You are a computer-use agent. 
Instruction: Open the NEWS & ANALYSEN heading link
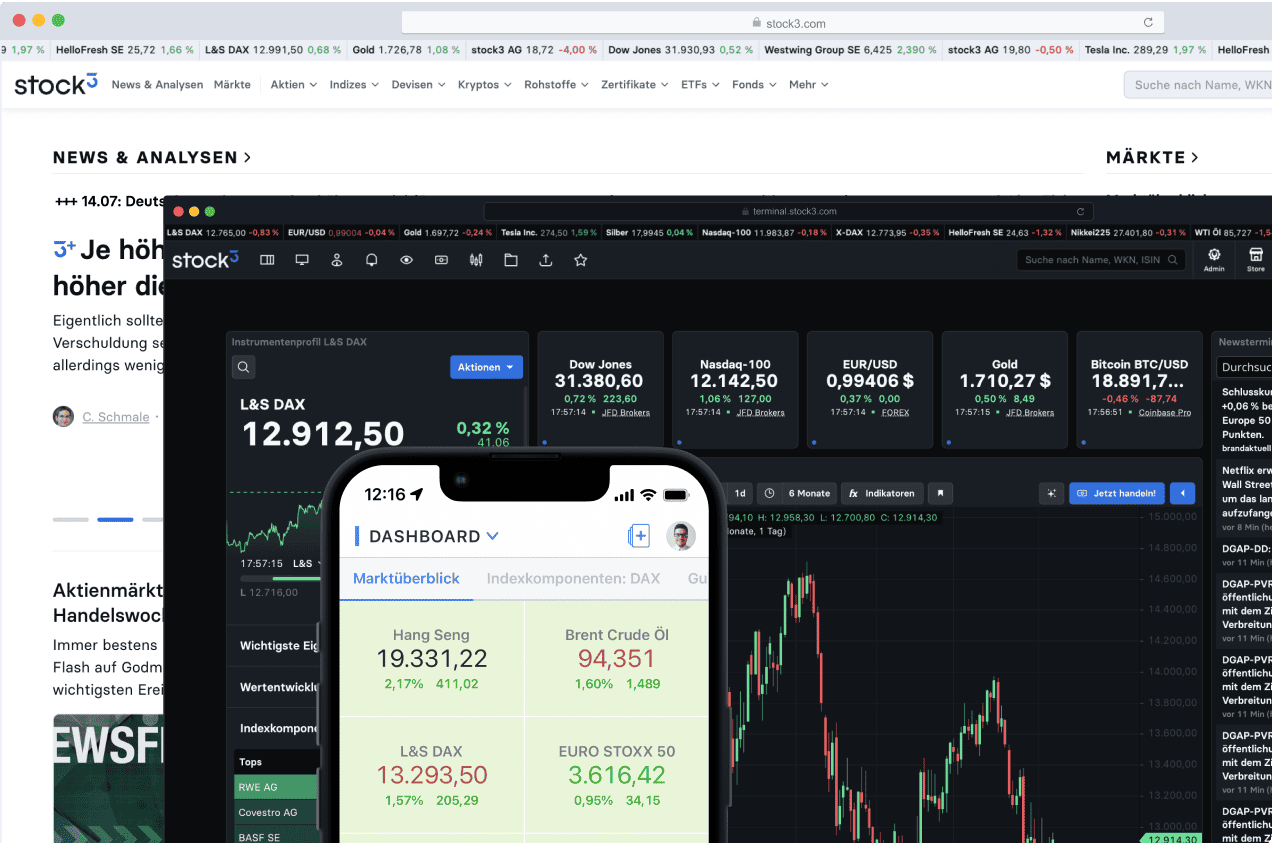tap(152, 157)
